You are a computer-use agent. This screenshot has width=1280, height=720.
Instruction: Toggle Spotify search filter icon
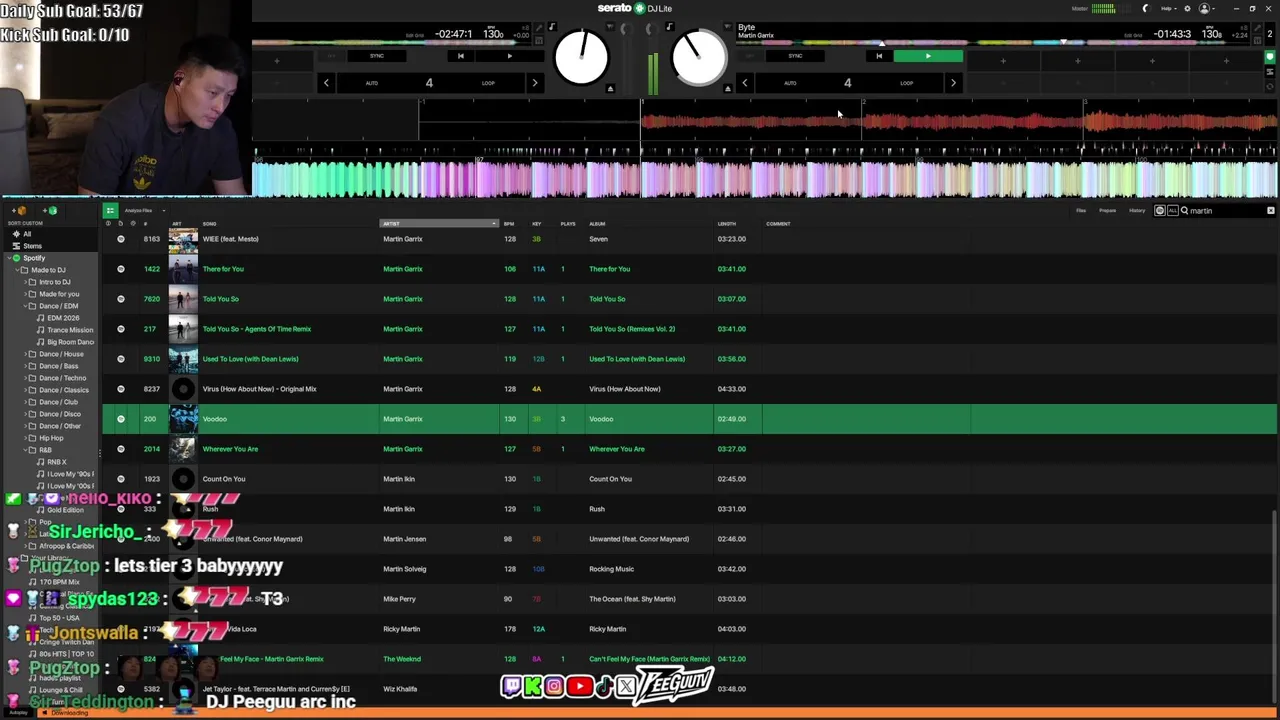click(1160, 211)
